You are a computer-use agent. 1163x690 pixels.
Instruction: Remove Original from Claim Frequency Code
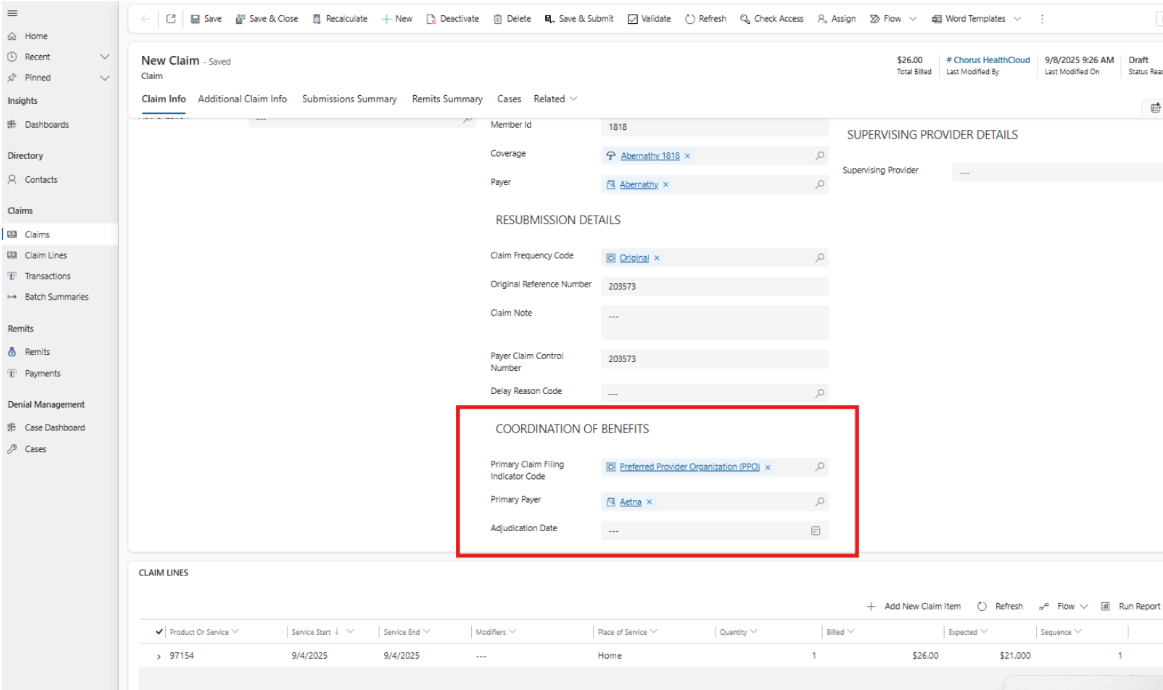click(657, 258)
